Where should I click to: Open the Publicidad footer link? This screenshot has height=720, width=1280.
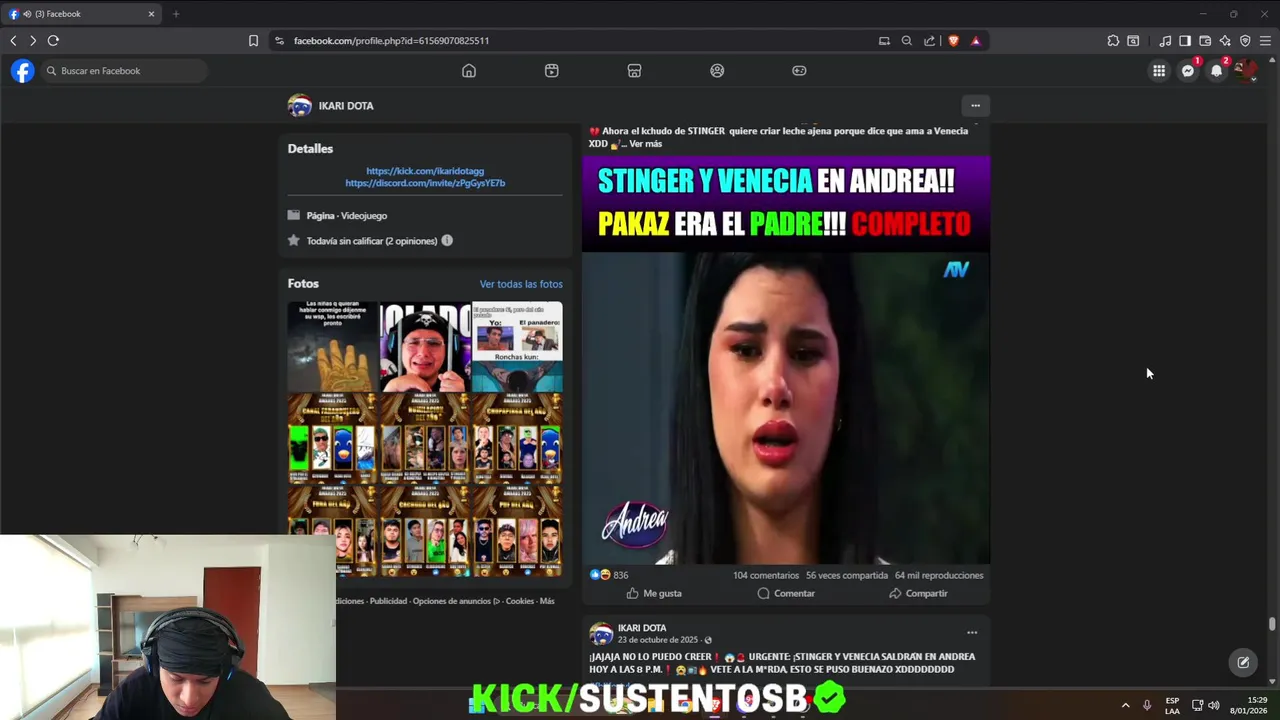388,602
